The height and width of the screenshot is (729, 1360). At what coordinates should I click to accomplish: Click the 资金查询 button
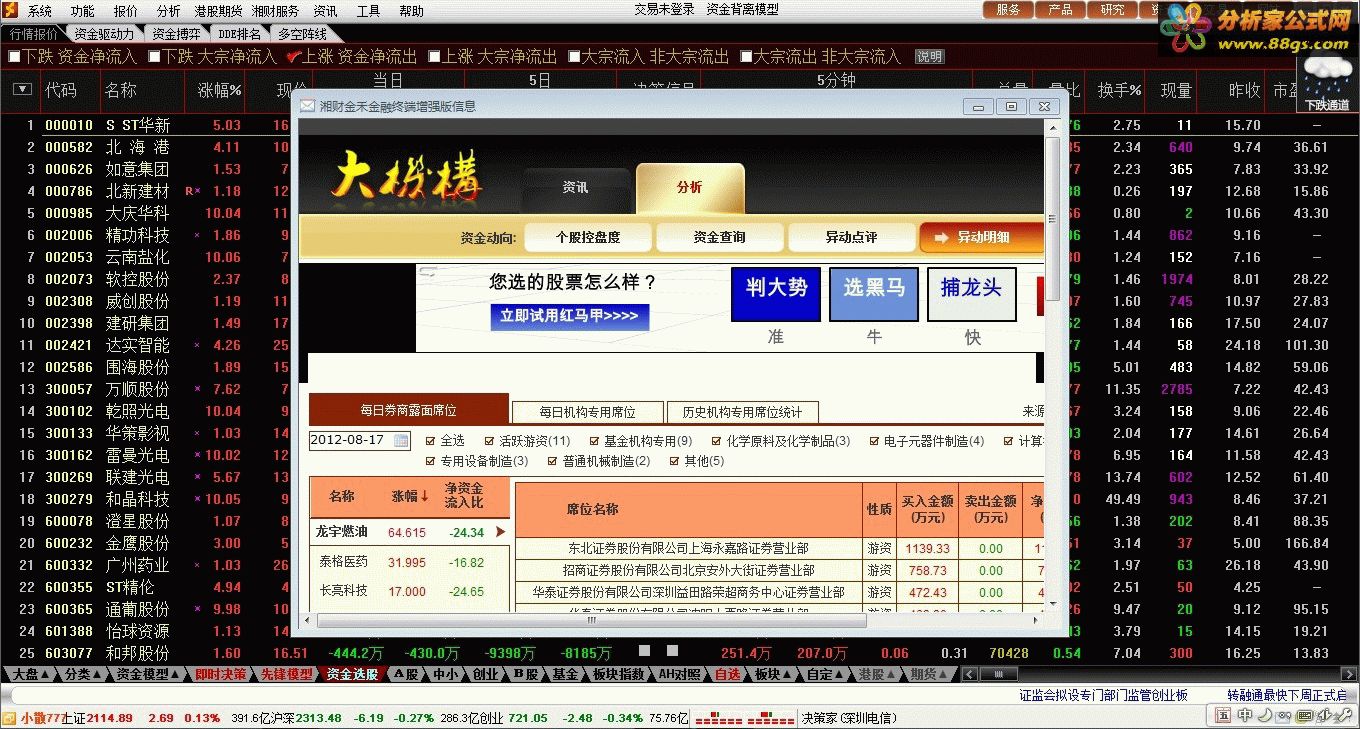(x=719, y=237)
